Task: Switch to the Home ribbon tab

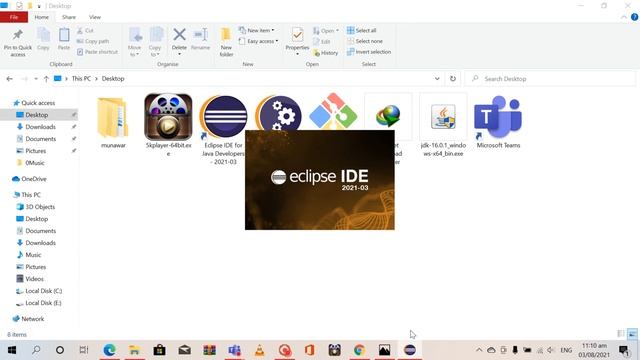Action: click(42, 17)
